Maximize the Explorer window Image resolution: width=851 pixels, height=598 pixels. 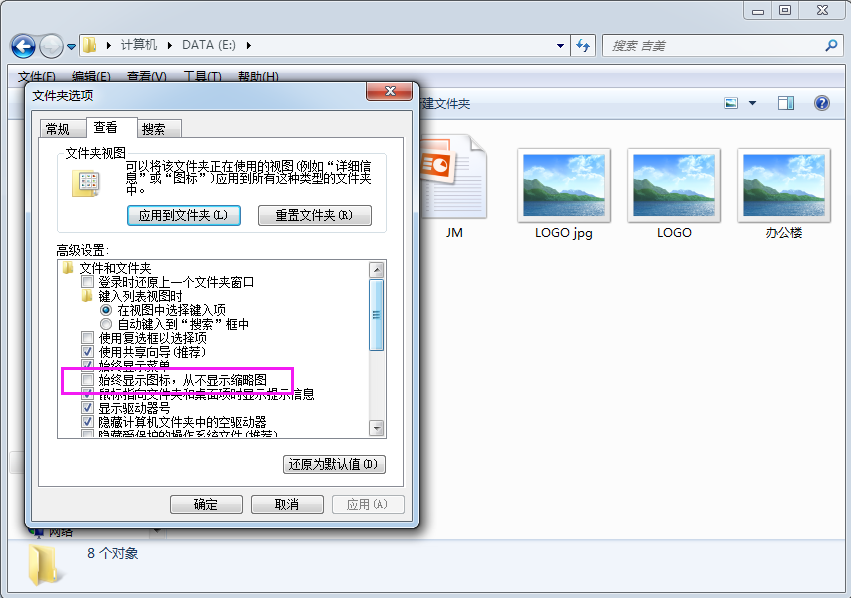tap(785, 10)
